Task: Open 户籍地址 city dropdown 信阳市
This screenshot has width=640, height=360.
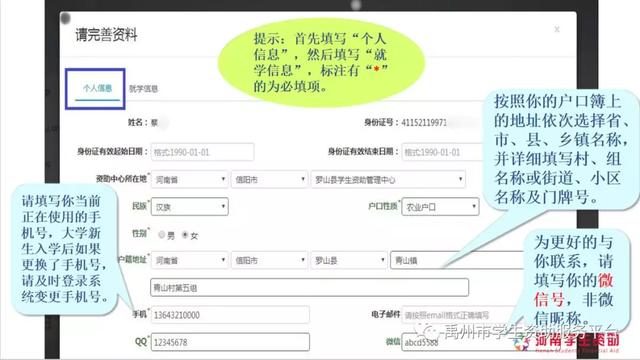Action: tap(269, 260)
